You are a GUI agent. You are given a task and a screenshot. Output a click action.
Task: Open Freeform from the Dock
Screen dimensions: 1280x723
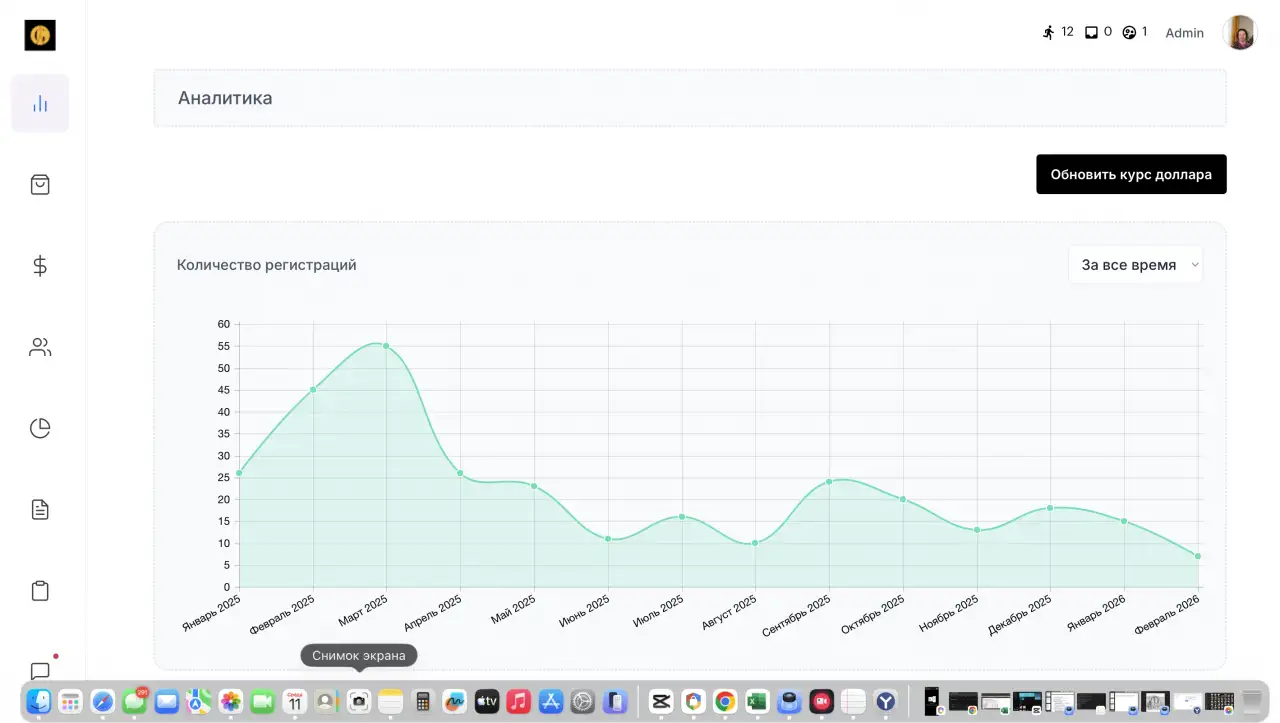[455, 702]
